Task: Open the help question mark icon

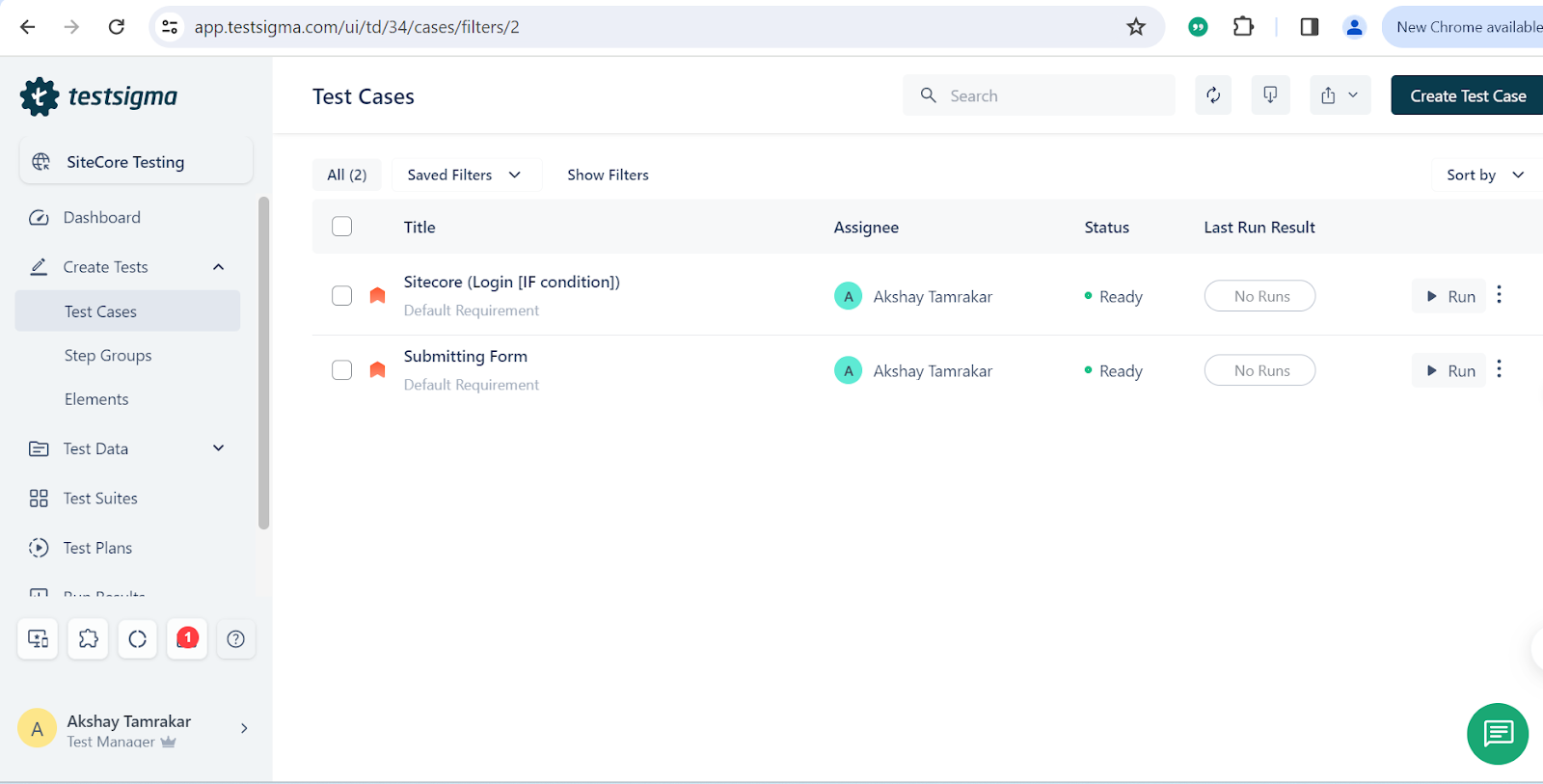Action: coord(236,638)
